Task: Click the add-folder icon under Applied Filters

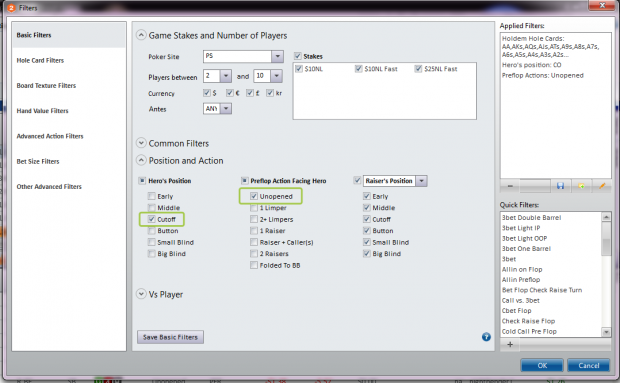Action: coord(581,186)
